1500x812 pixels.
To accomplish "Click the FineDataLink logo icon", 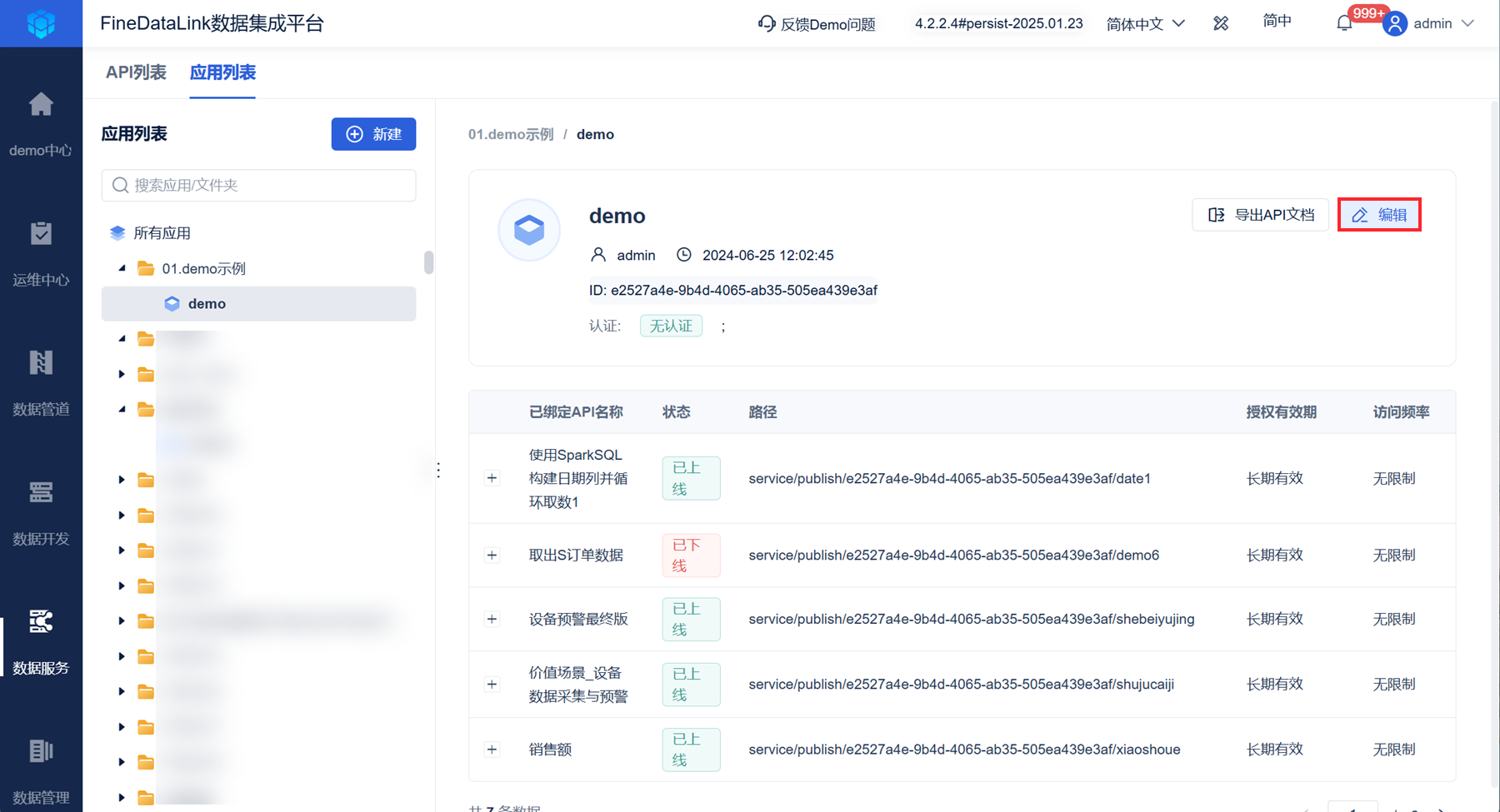I will [x=41, y=23].
